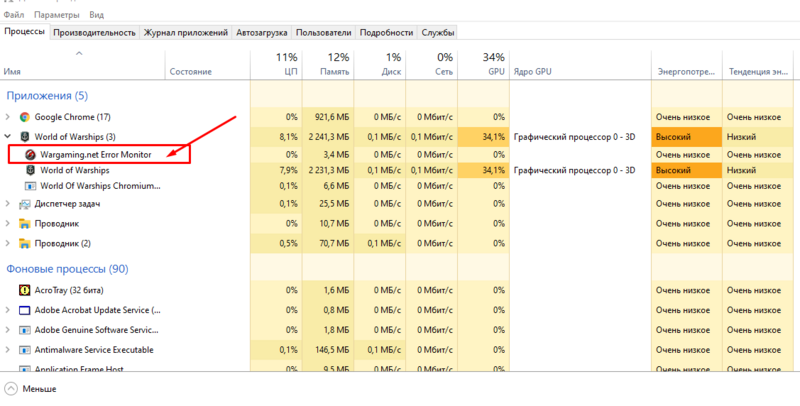Sort by the Имя column header
Viewport: 800px width, 406px height.
83,65
